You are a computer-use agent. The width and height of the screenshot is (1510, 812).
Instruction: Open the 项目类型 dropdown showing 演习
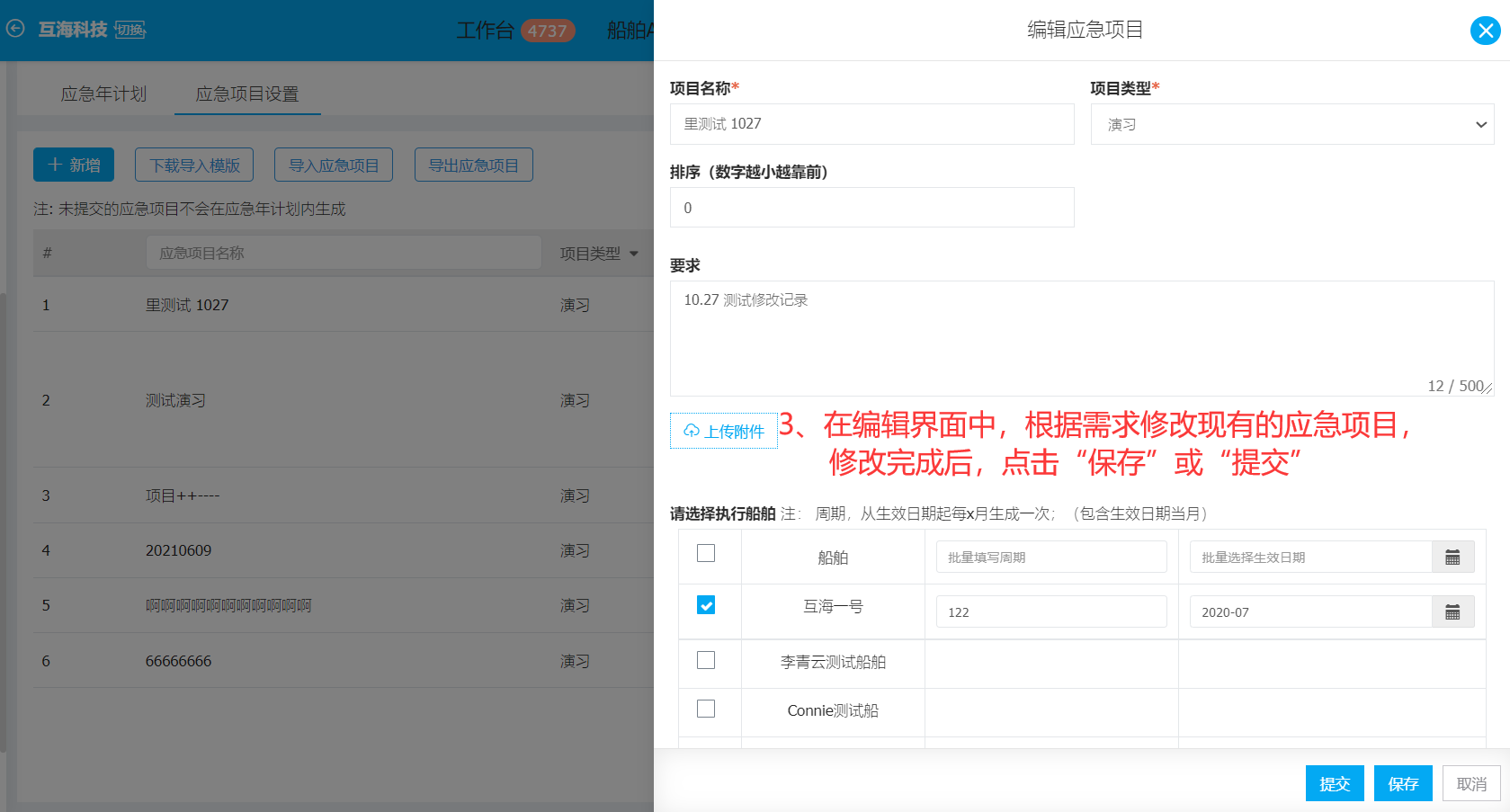(x=1292, y=124)
